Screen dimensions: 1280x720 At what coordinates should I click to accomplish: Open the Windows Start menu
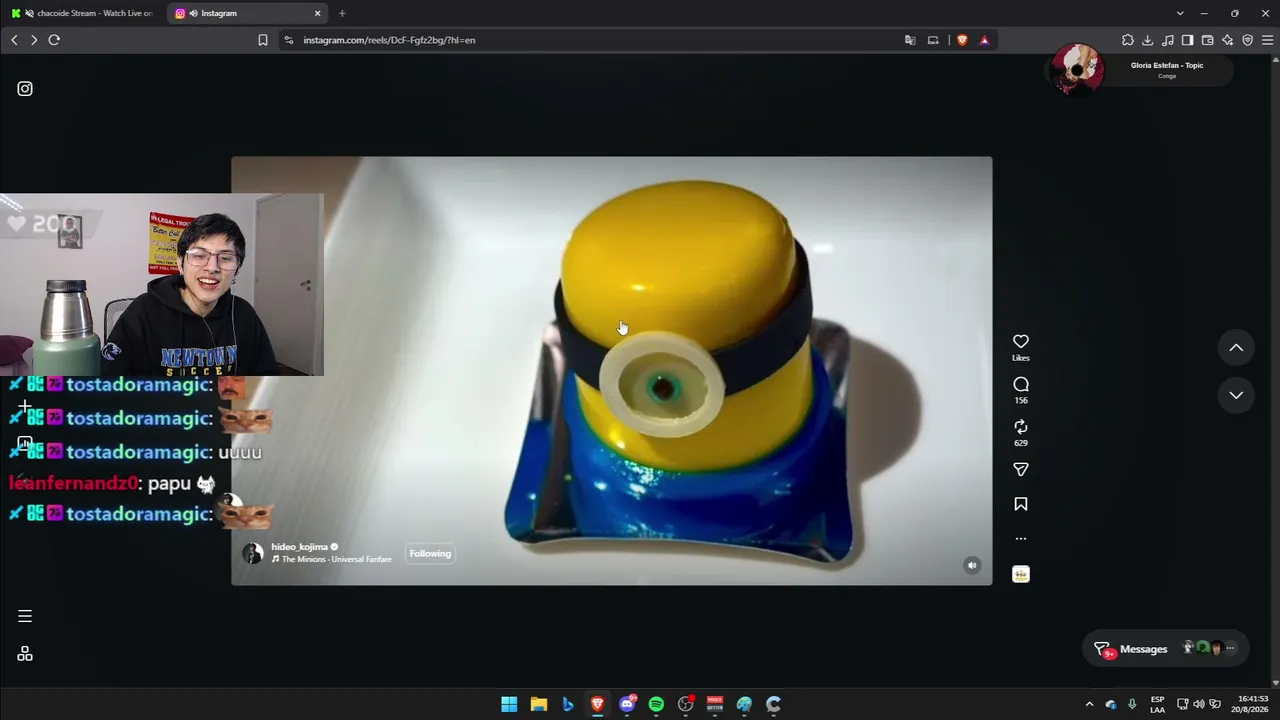(x=509, y=704)
